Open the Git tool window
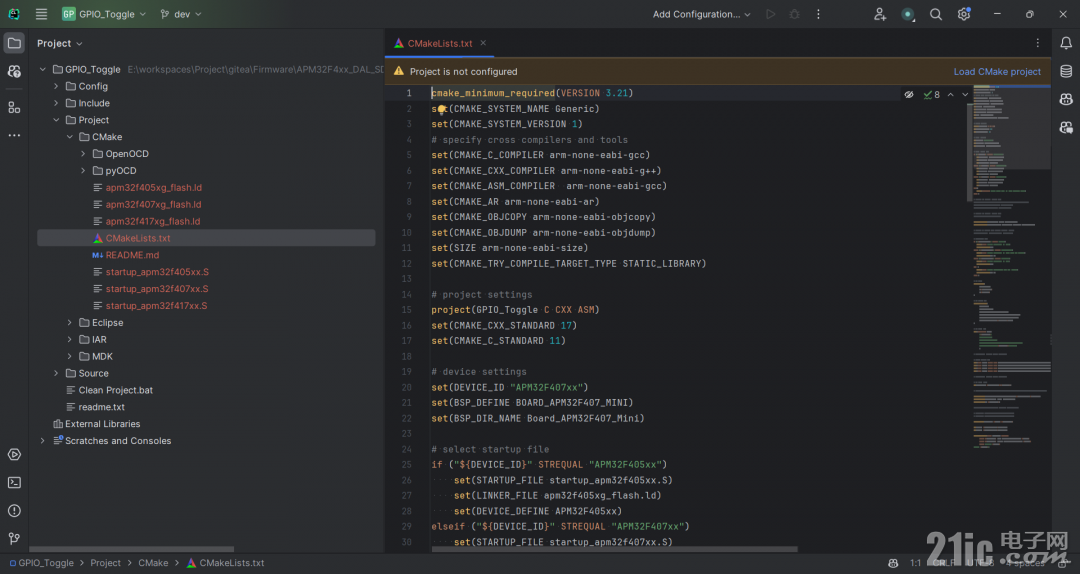This screenshot has height=574, width=1080. point(14,539)
